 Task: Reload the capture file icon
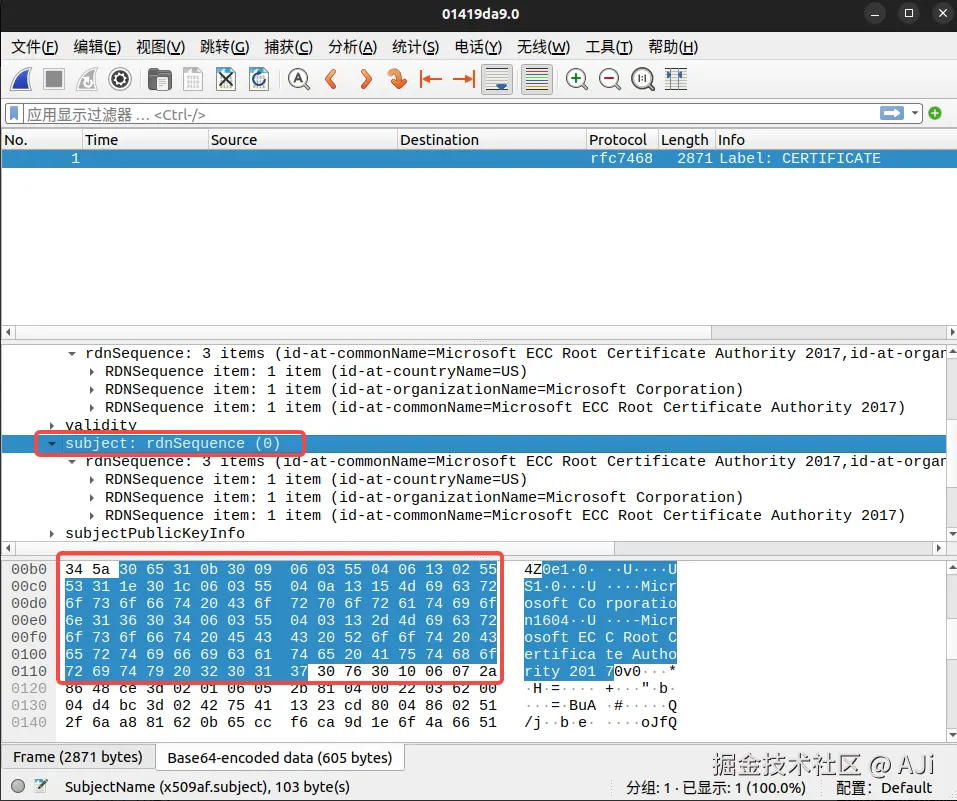pyautogui.click(x=259, y=79)
